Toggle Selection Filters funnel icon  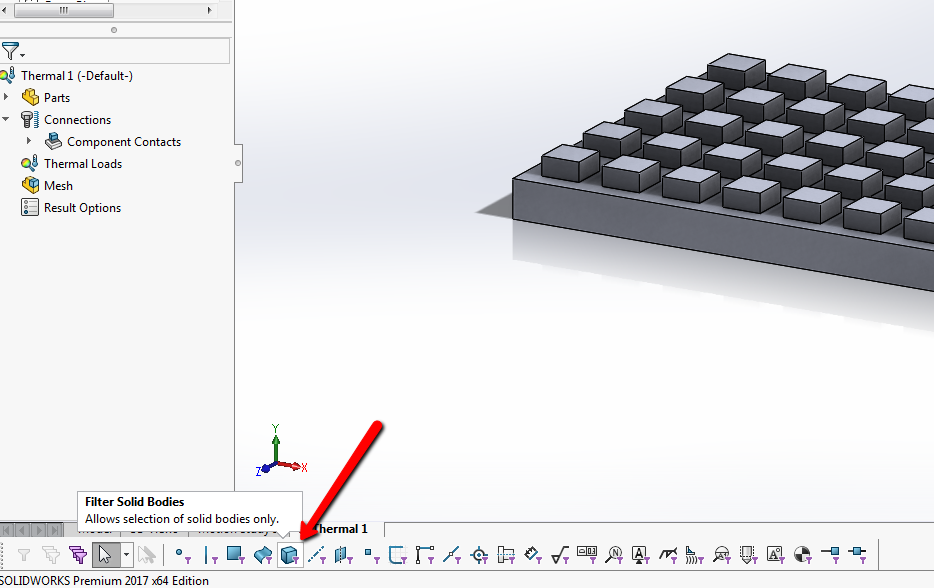pyautogui.click(x=24, y=555)
